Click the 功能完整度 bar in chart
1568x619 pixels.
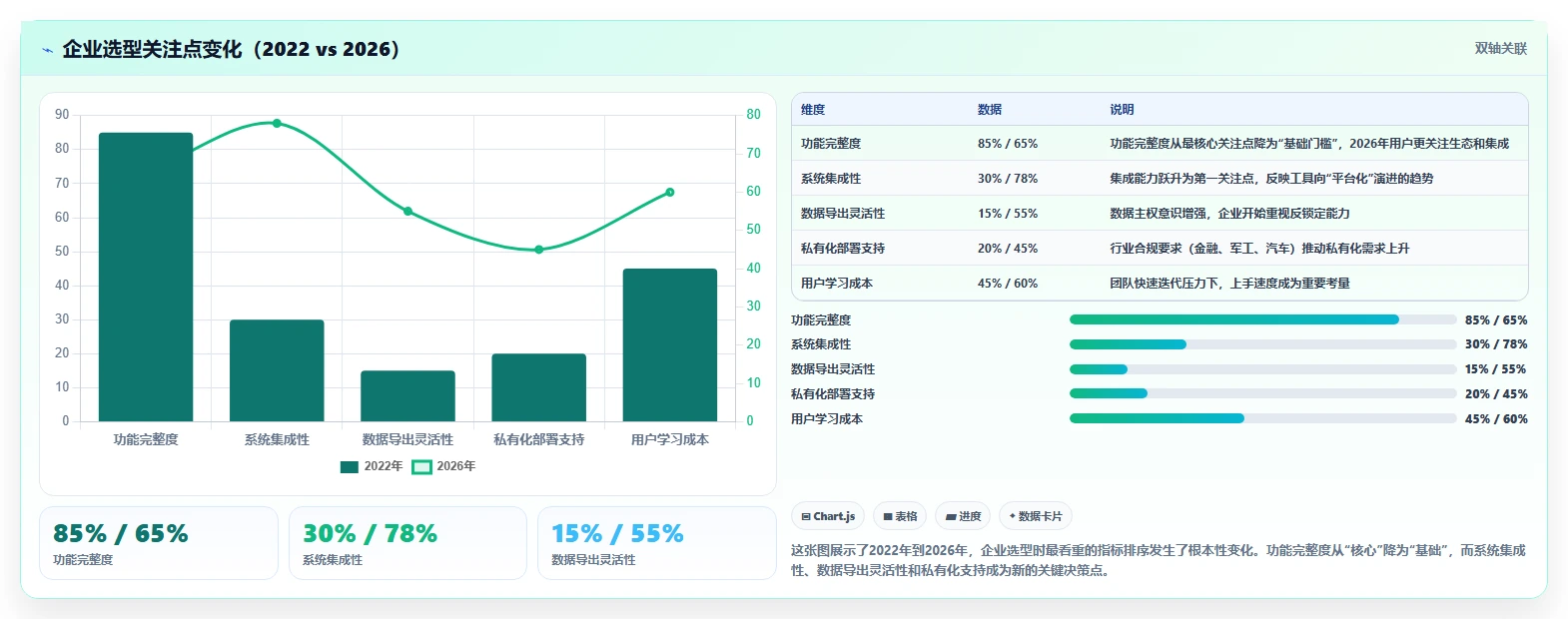(146, 277)
